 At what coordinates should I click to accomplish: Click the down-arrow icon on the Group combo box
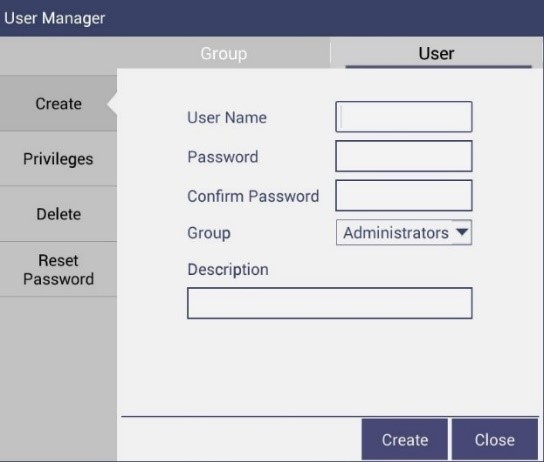(x=462, y=232)
